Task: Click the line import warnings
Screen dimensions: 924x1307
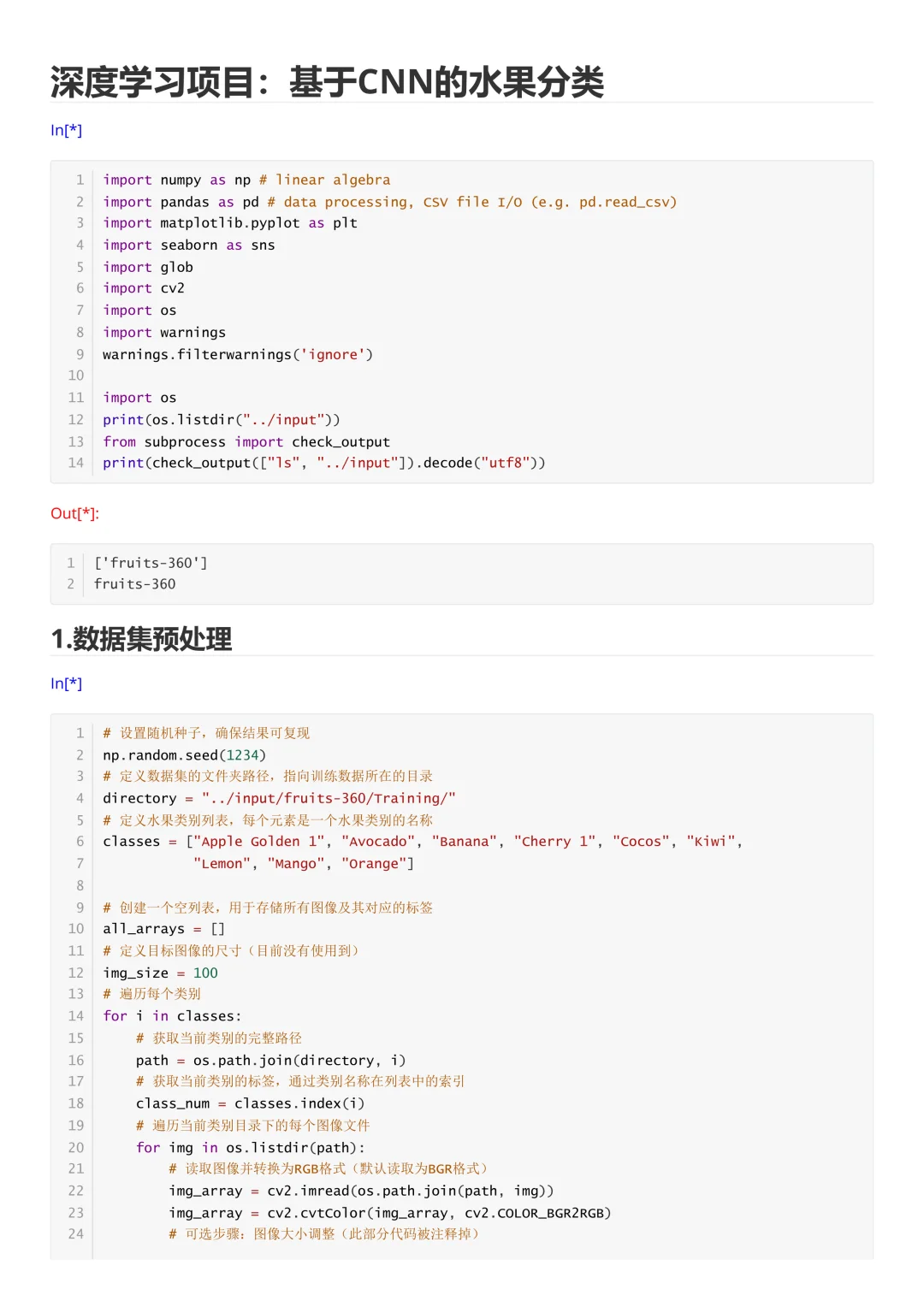Action: [x=164, y=332]
